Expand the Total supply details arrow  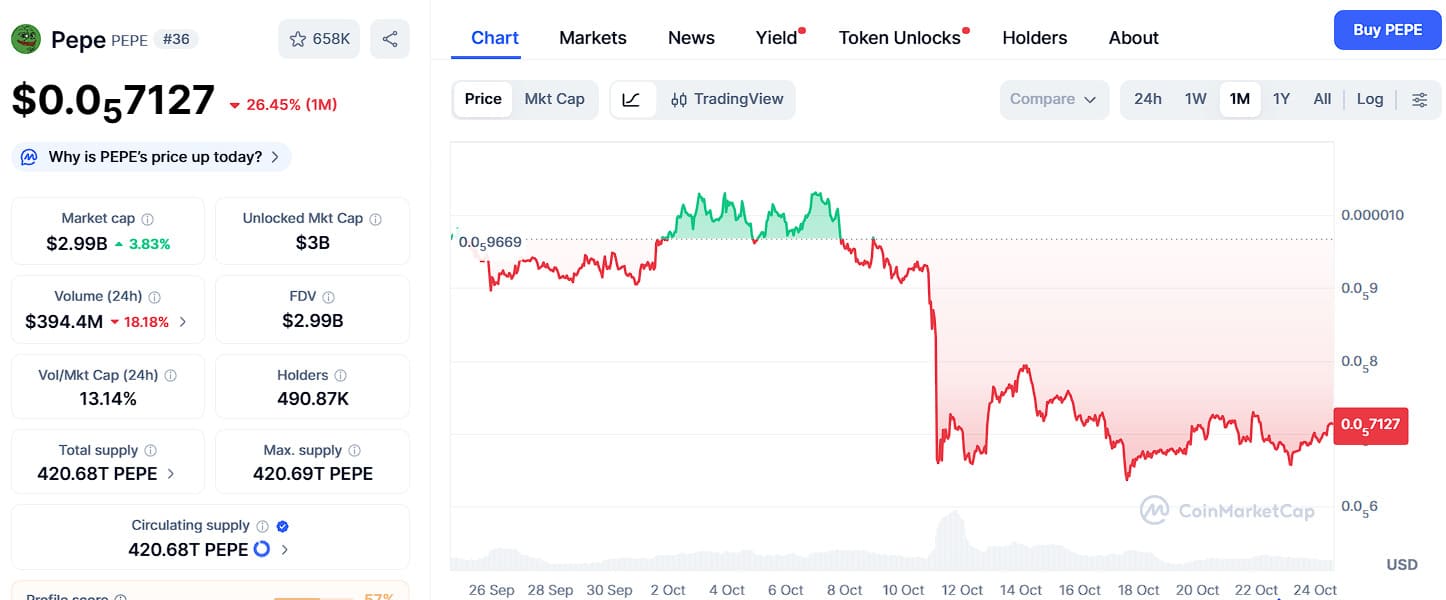point(171,474)
